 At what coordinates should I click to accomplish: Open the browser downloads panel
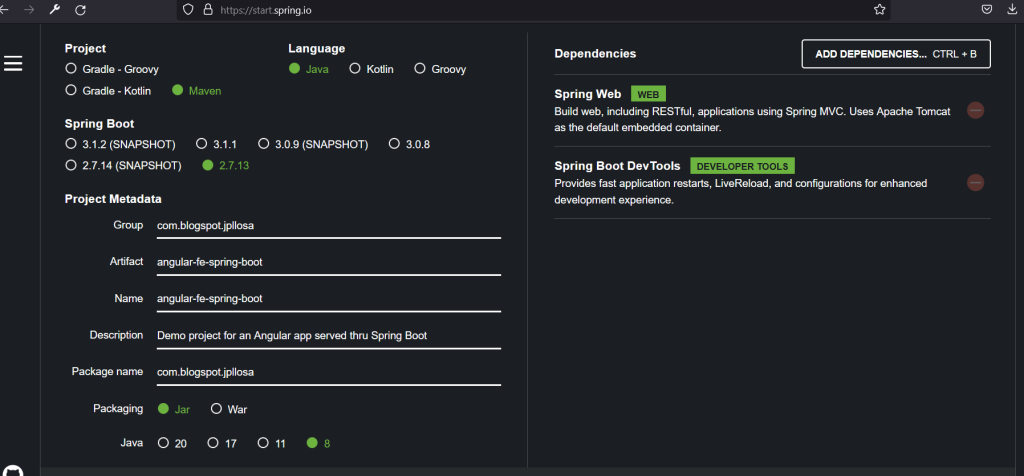(x=1014, y=9)
